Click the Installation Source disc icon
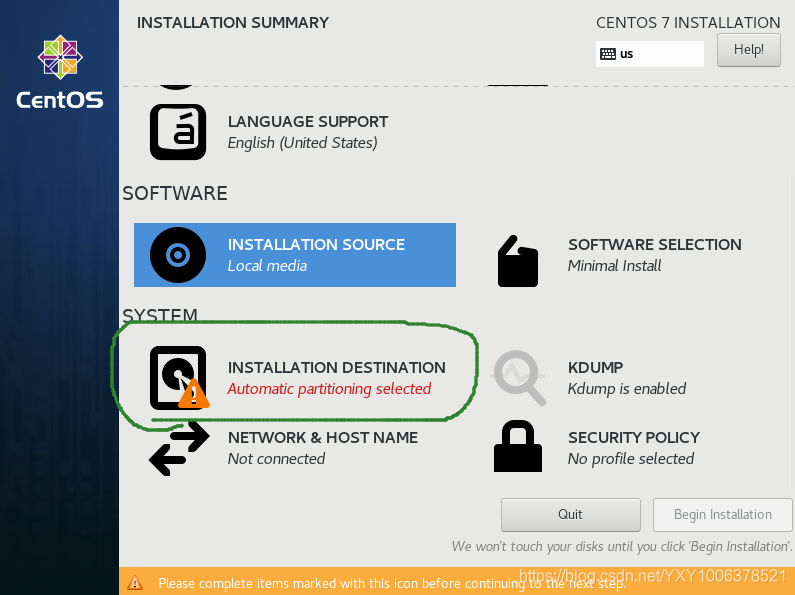 pyautogui.click(x=178, y=255)
